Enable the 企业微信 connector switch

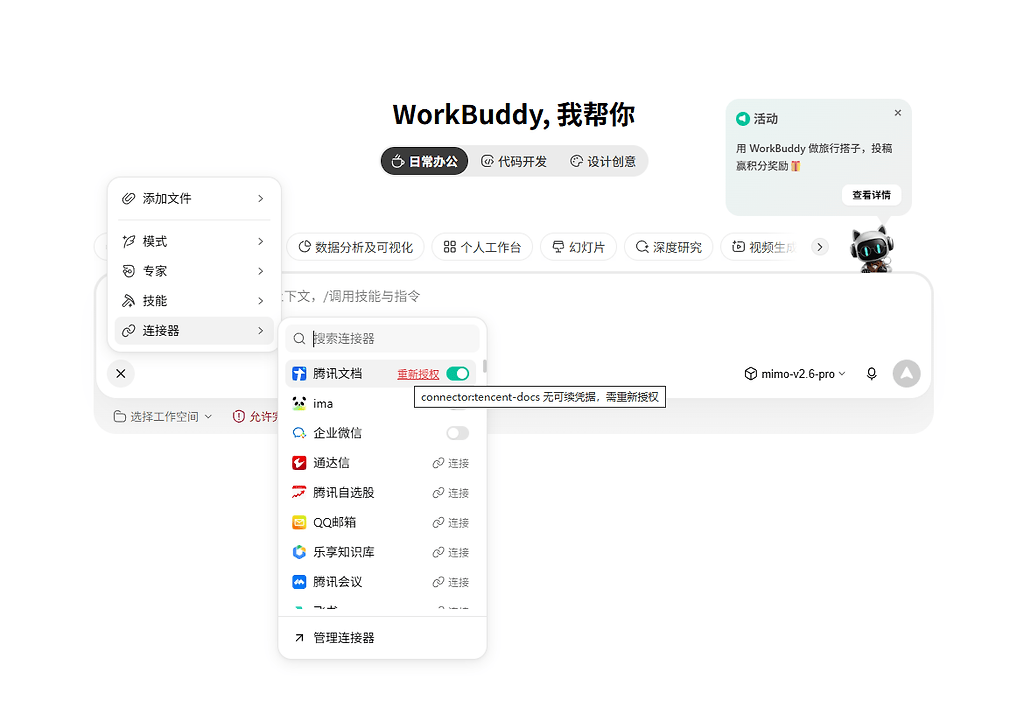(458, 433)
